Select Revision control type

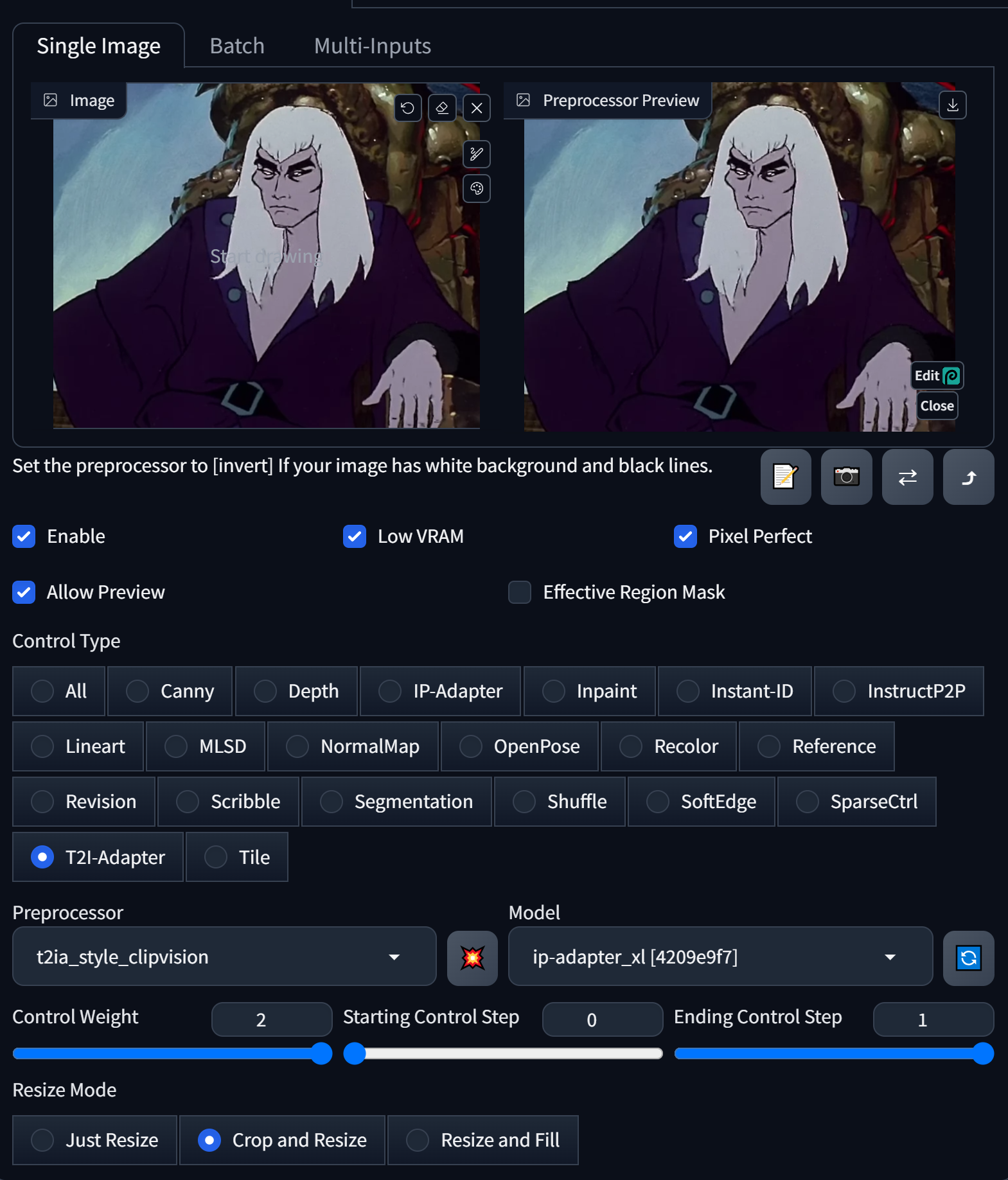click(x=84, y=802)
